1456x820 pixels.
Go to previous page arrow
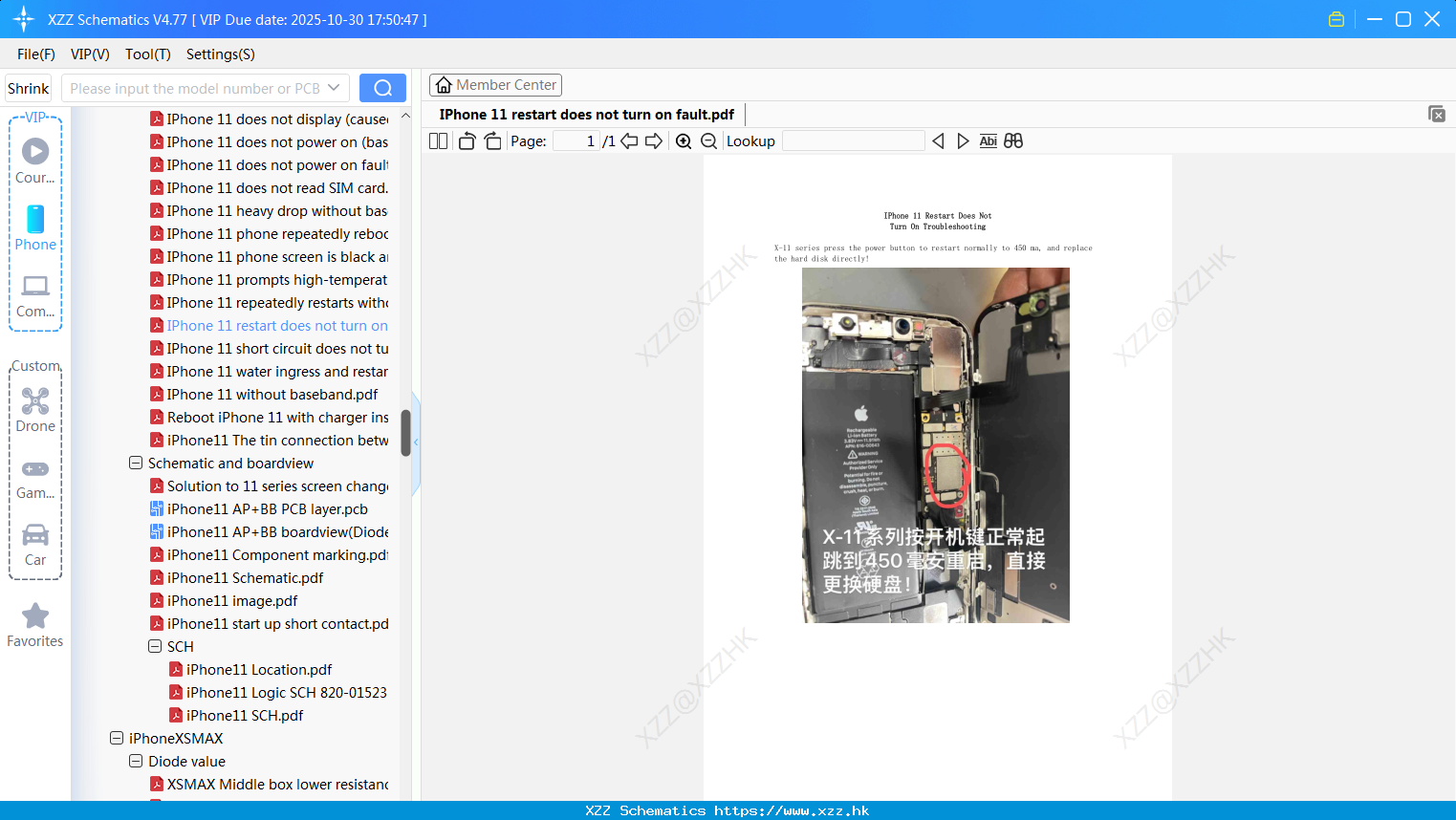coord(629,140)
